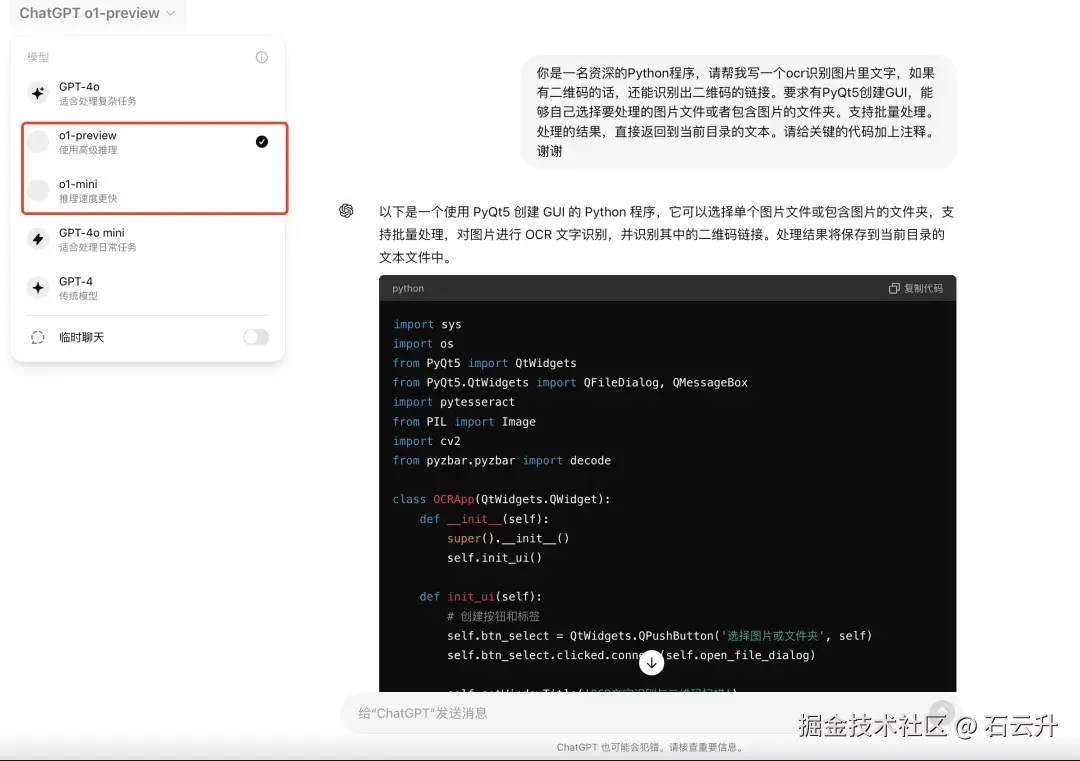This screenshot has height=761, width=1080.
Task: Click the o1-preview selected checkmark
Action: [262, 142]
